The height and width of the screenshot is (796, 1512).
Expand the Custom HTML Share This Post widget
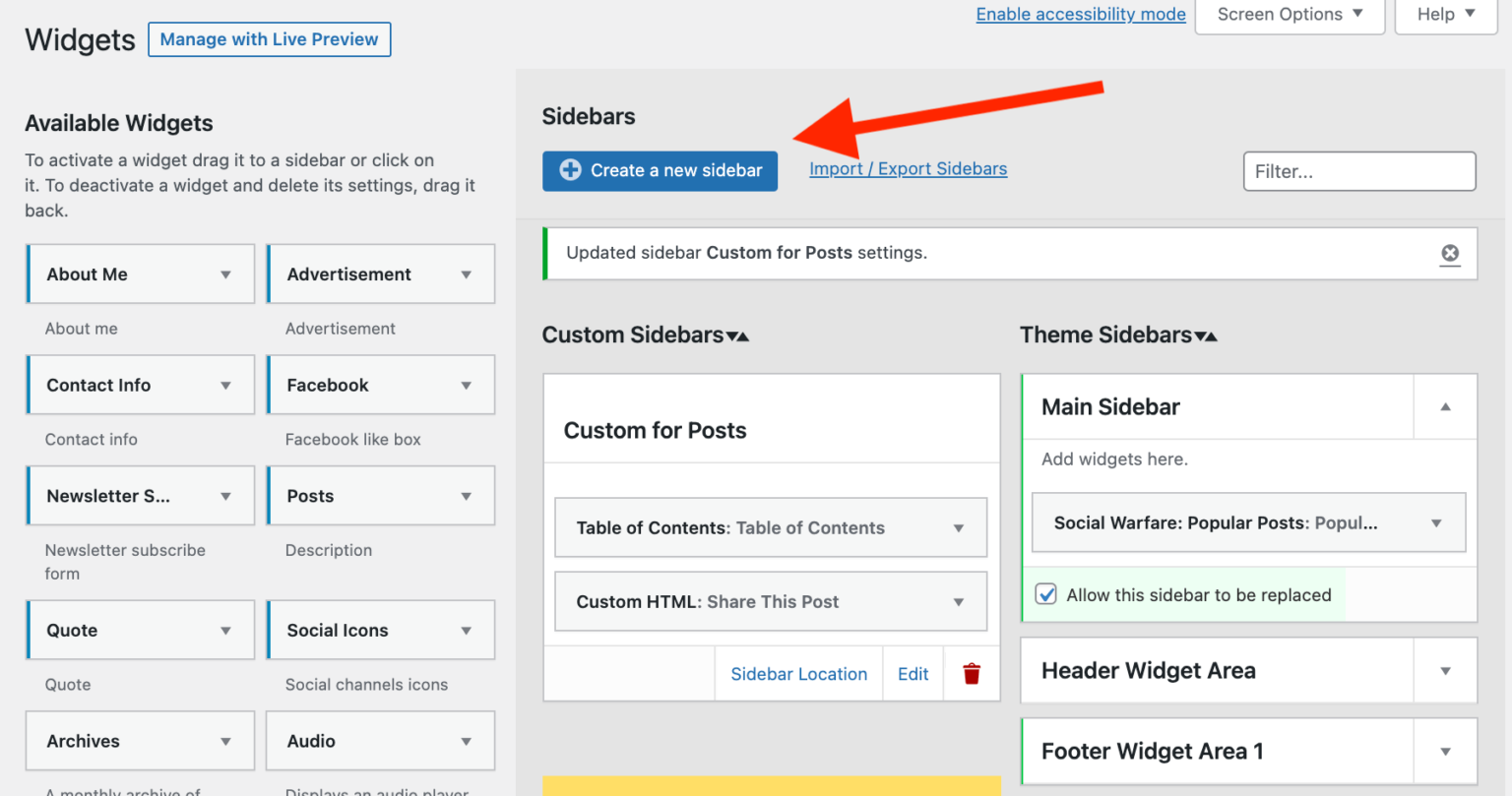pyautogui.click(x=958, y=601)
